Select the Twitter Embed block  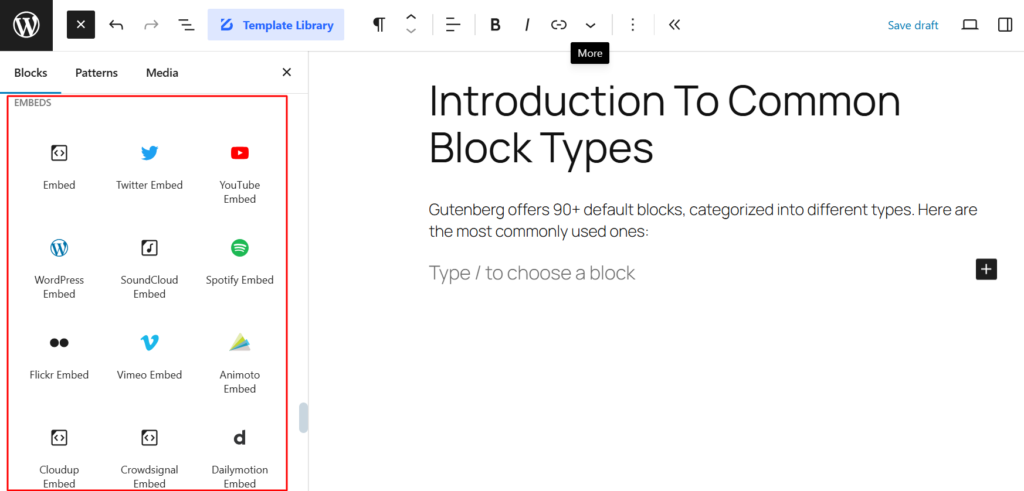pyautogui.click(x=150, y=167)
